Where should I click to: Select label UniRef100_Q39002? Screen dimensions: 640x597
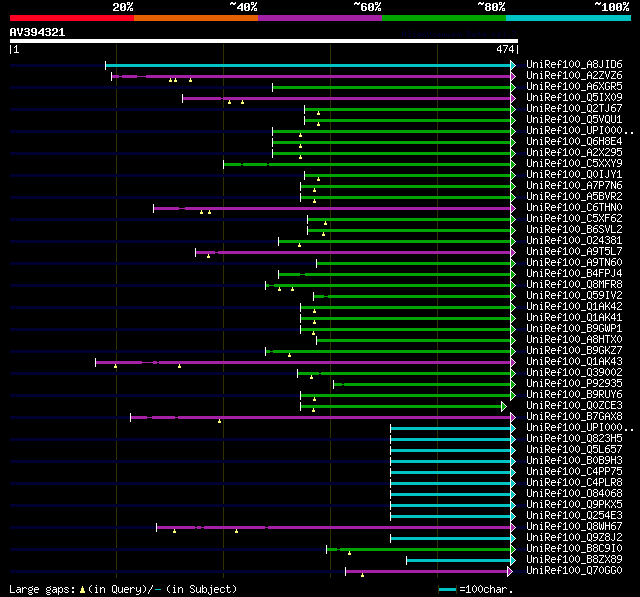click(x=574, y=373)
